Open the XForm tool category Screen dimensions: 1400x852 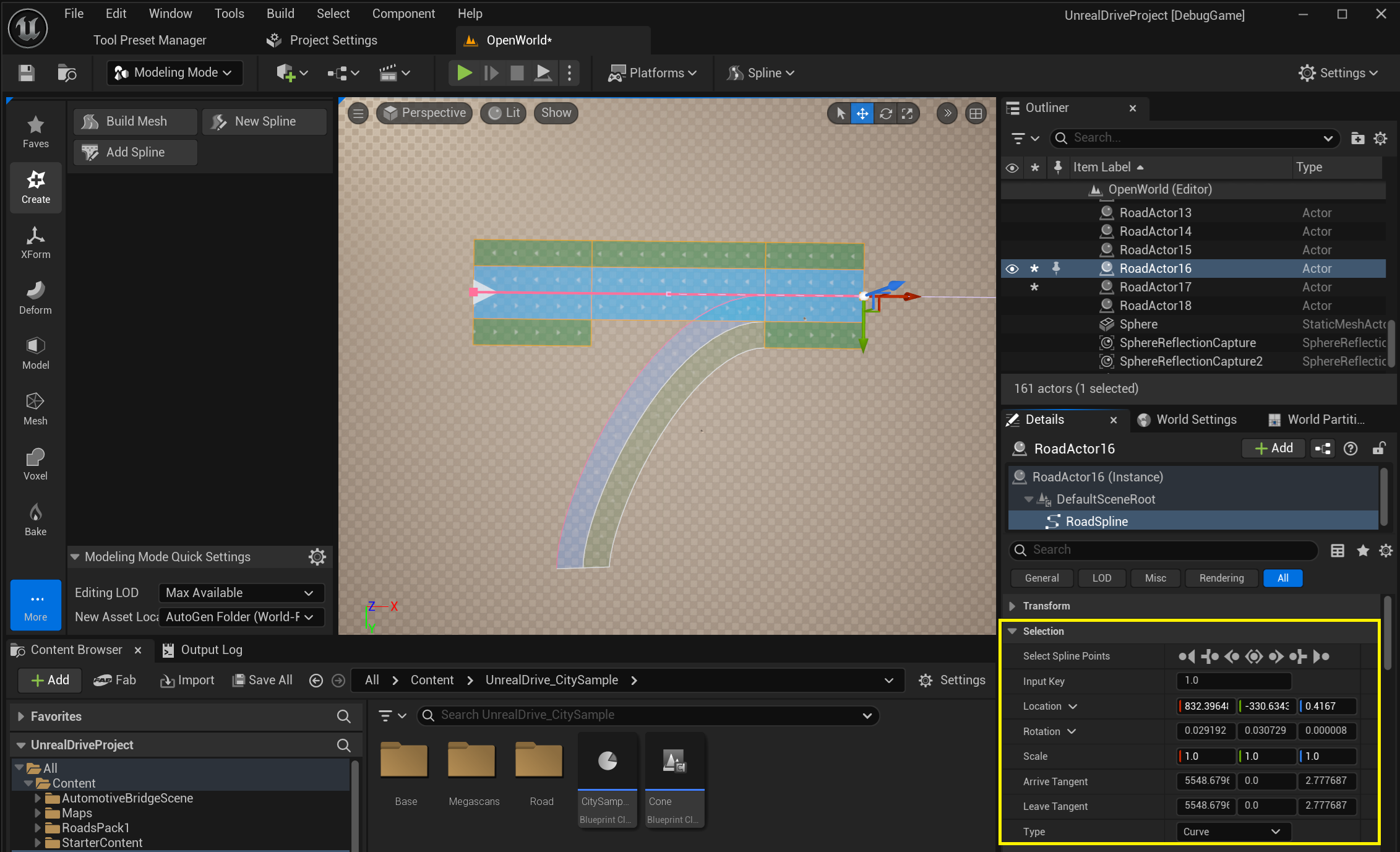36,243
